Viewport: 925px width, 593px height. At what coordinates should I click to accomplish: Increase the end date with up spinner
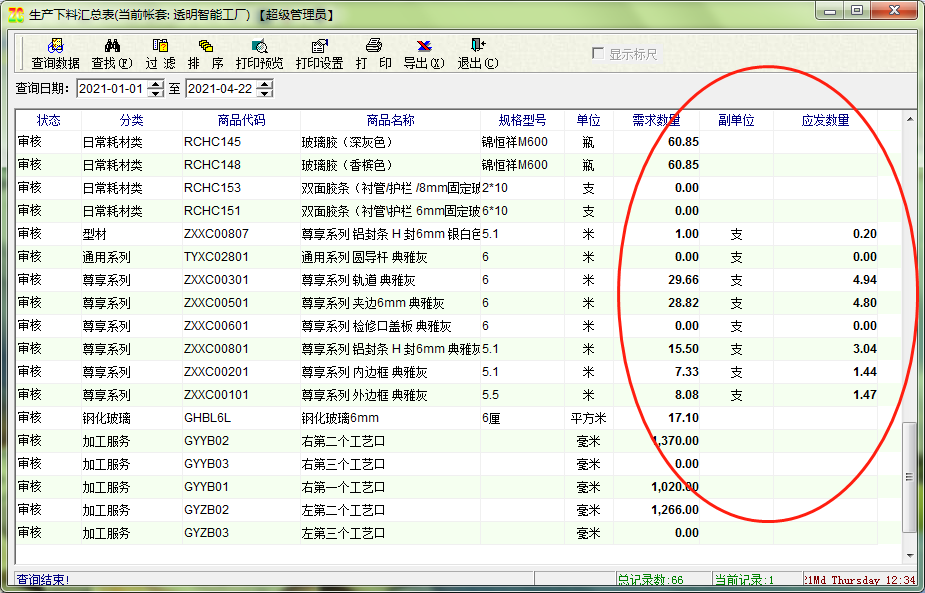(x=265, y=84)
